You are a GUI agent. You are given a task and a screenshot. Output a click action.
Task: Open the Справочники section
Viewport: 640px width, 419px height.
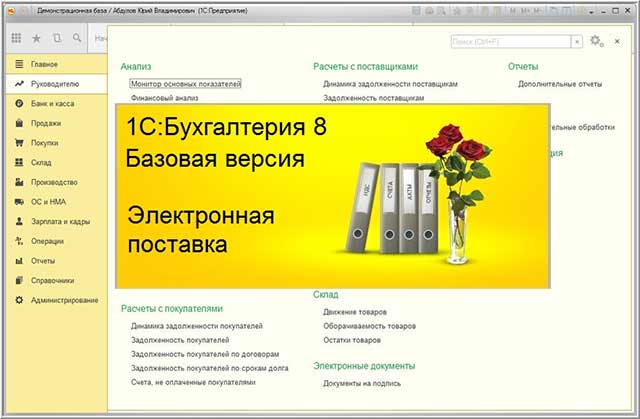57,280
